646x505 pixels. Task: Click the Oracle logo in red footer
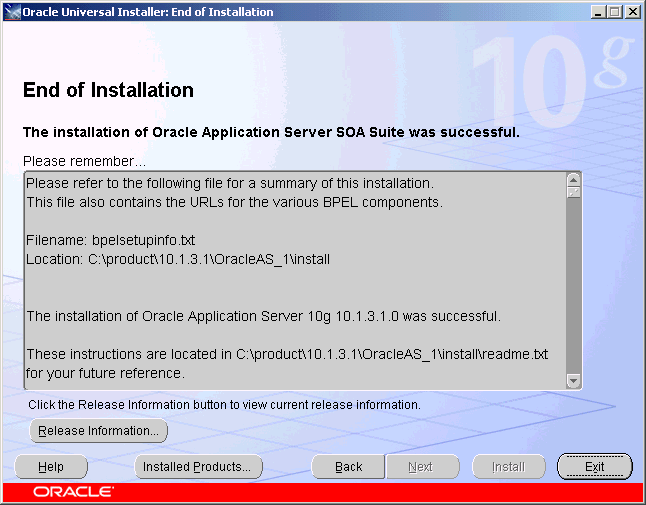[x=73, y=492]
